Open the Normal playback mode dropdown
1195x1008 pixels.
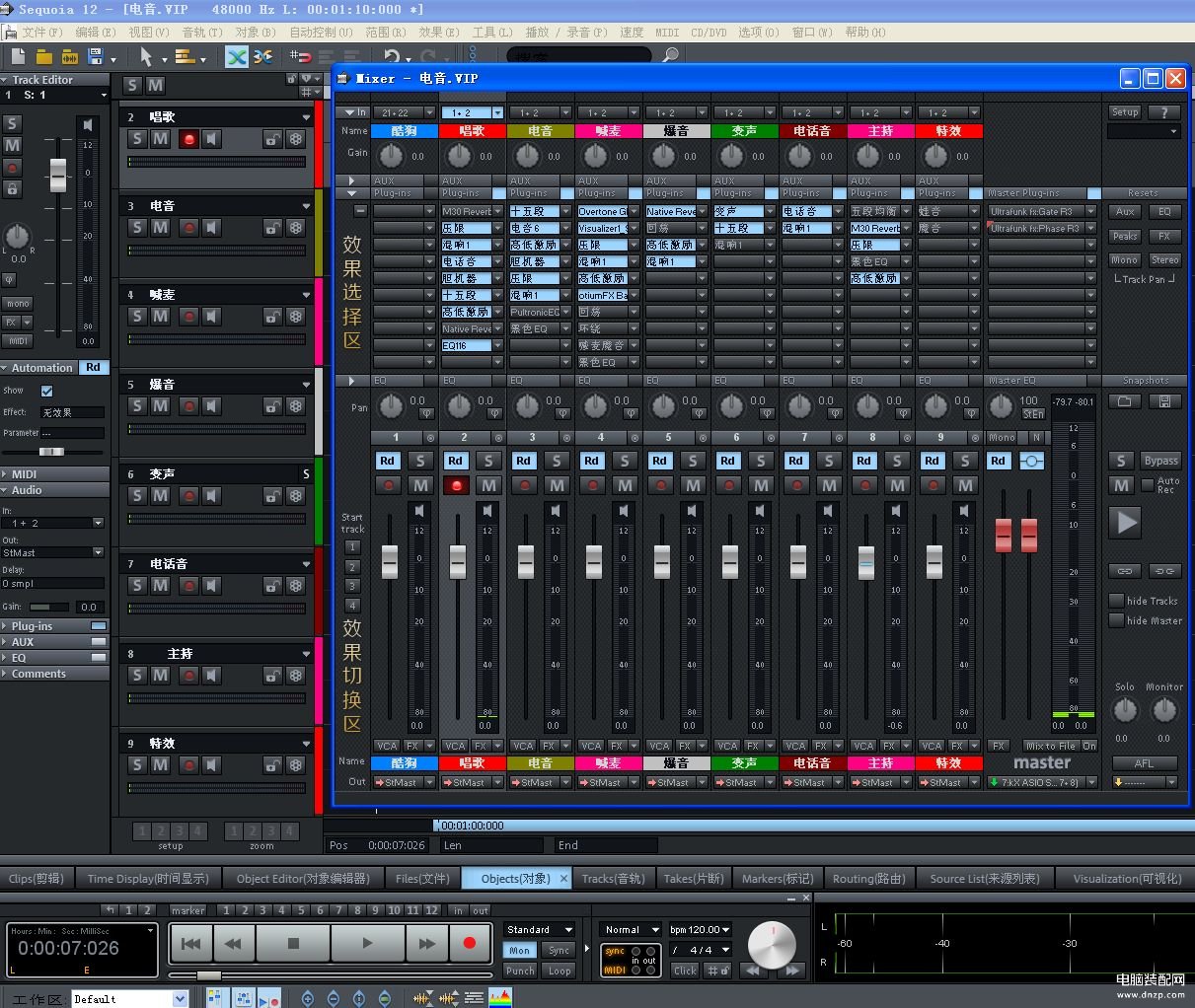point(632,930)
